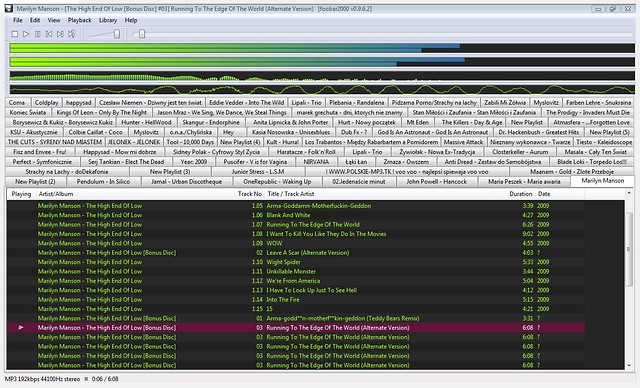Switch to Tool - 10,000 Days tab
This screenshot has width=640, height=388.
(x=190, y=142)
